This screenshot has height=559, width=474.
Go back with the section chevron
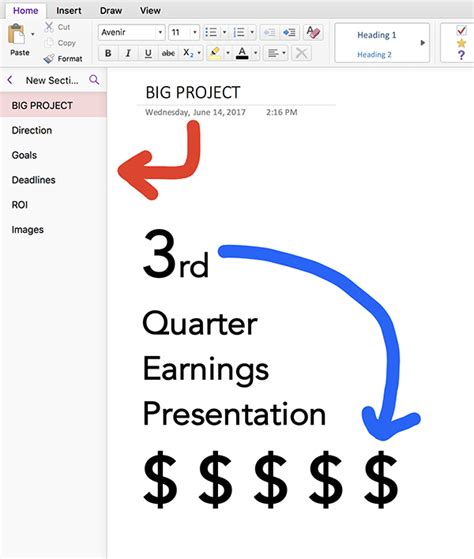pyautogui.click(x=10, y=80)
